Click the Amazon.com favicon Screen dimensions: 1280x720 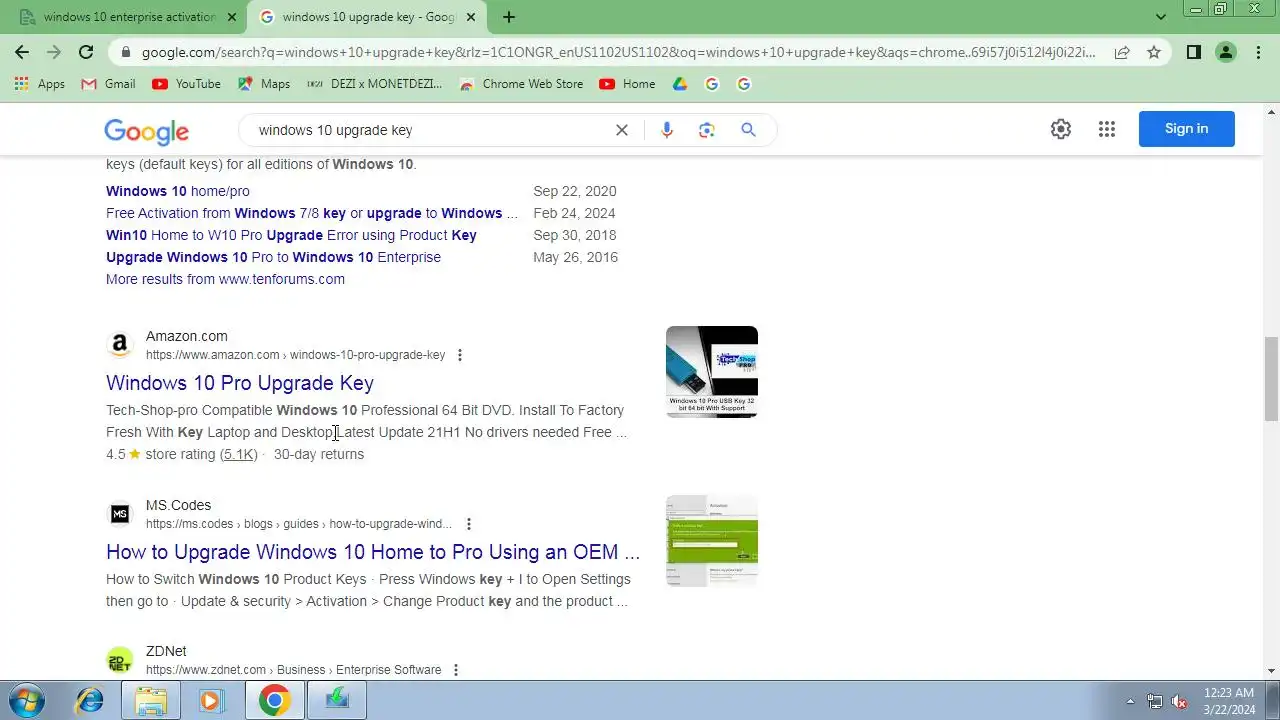coord(120,345)
